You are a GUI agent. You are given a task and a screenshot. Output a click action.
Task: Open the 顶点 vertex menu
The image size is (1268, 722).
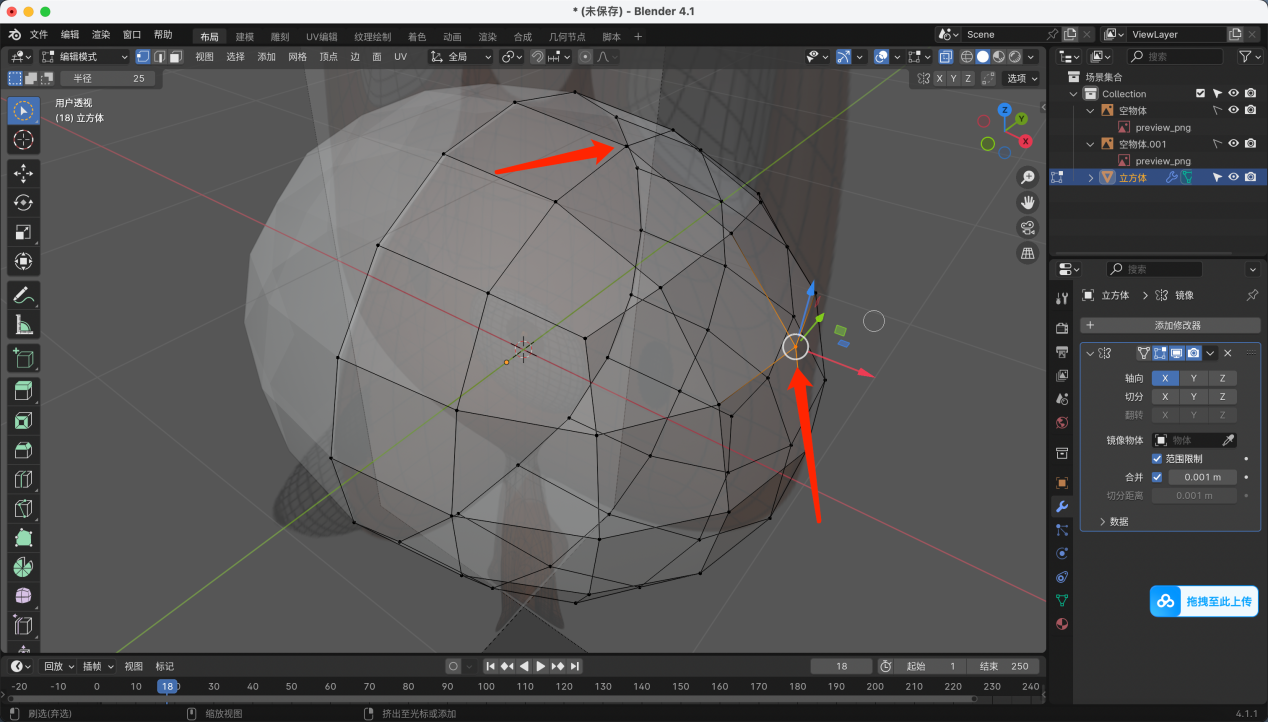[x=328, y=57]
